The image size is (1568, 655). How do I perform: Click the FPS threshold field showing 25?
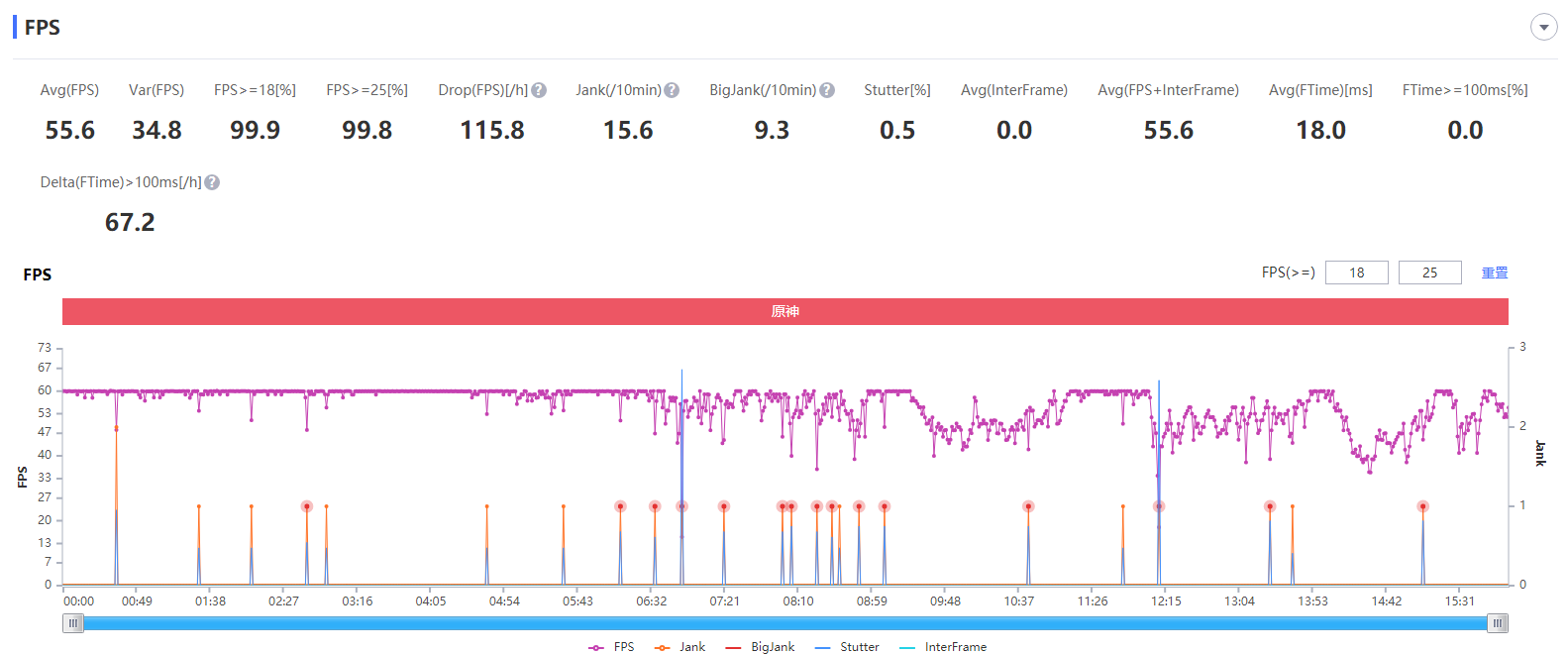[x=1430, y=273]
